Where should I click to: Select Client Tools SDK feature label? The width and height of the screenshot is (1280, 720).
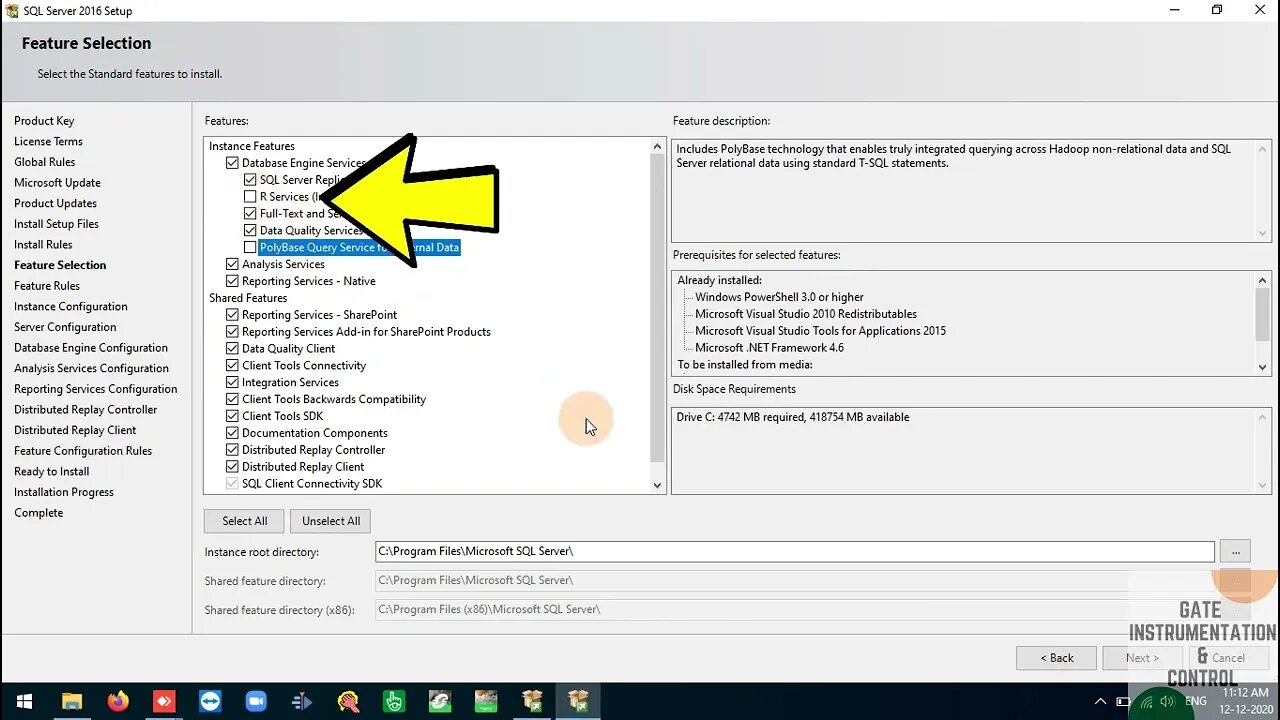coord(285,416)
